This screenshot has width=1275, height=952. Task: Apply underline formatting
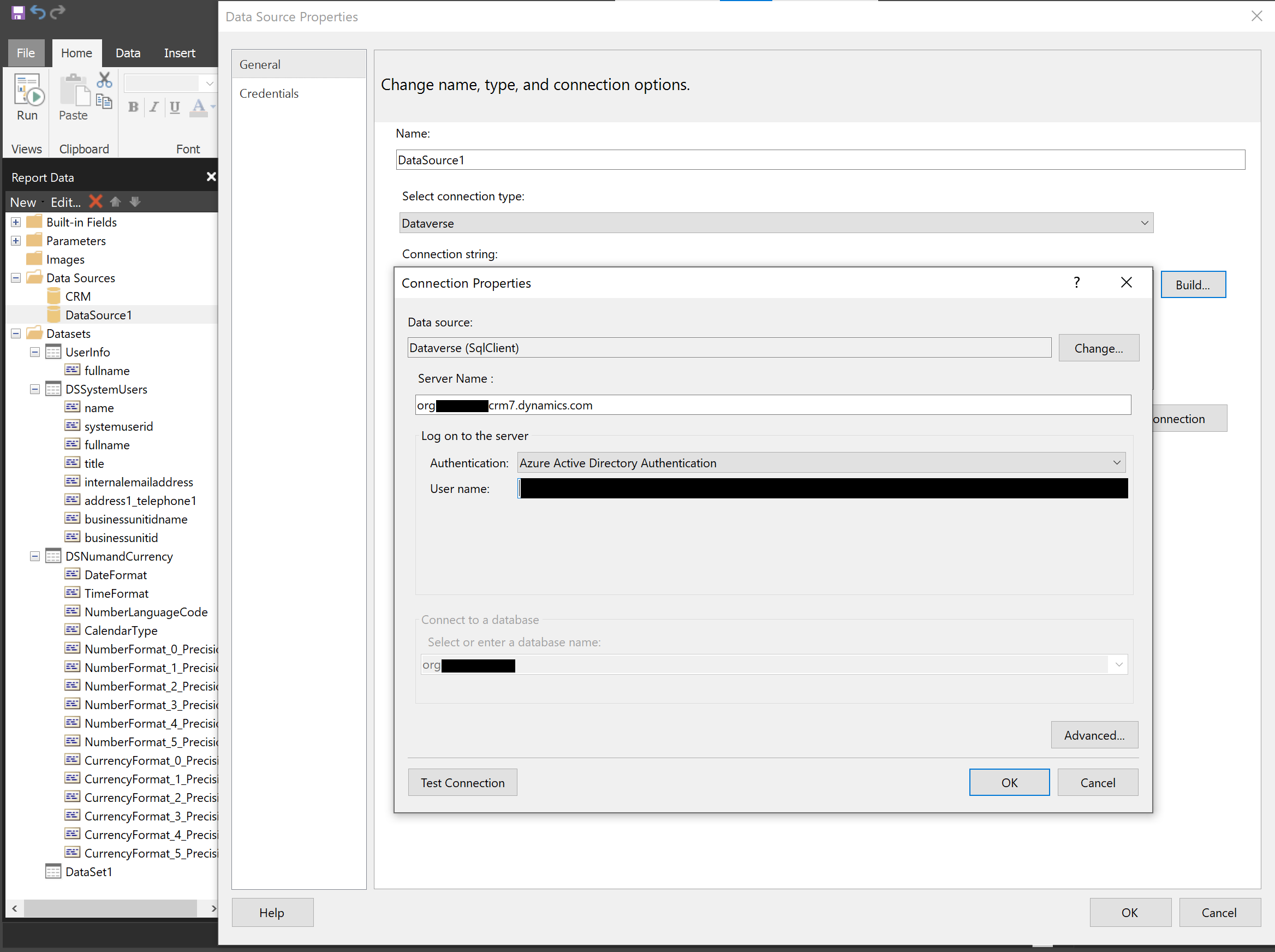pos(174,107)
